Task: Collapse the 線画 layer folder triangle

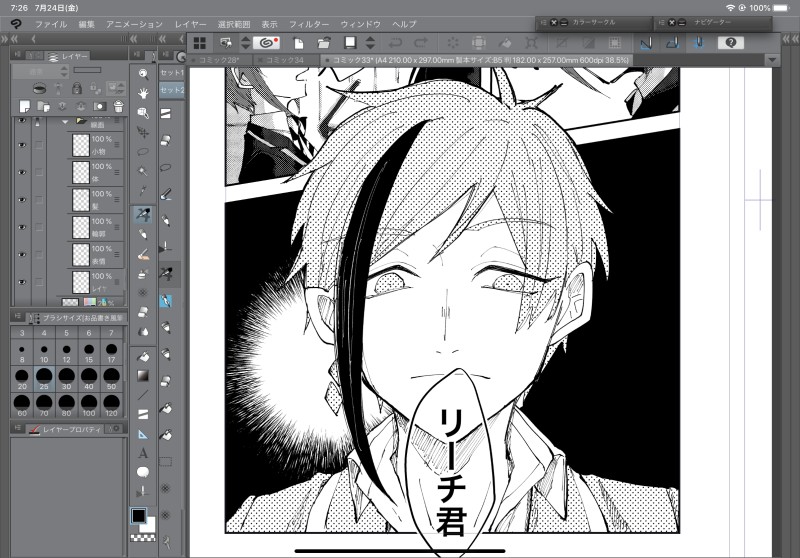Action: pos(65,122)
